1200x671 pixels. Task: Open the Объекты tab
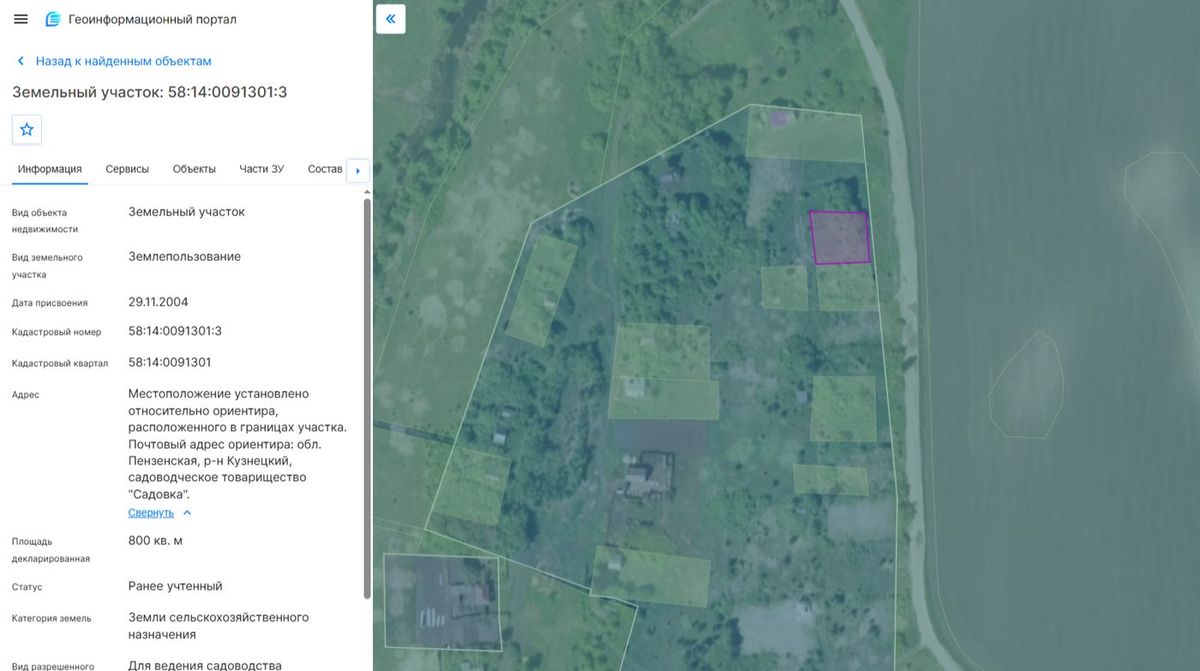(194, 169)
